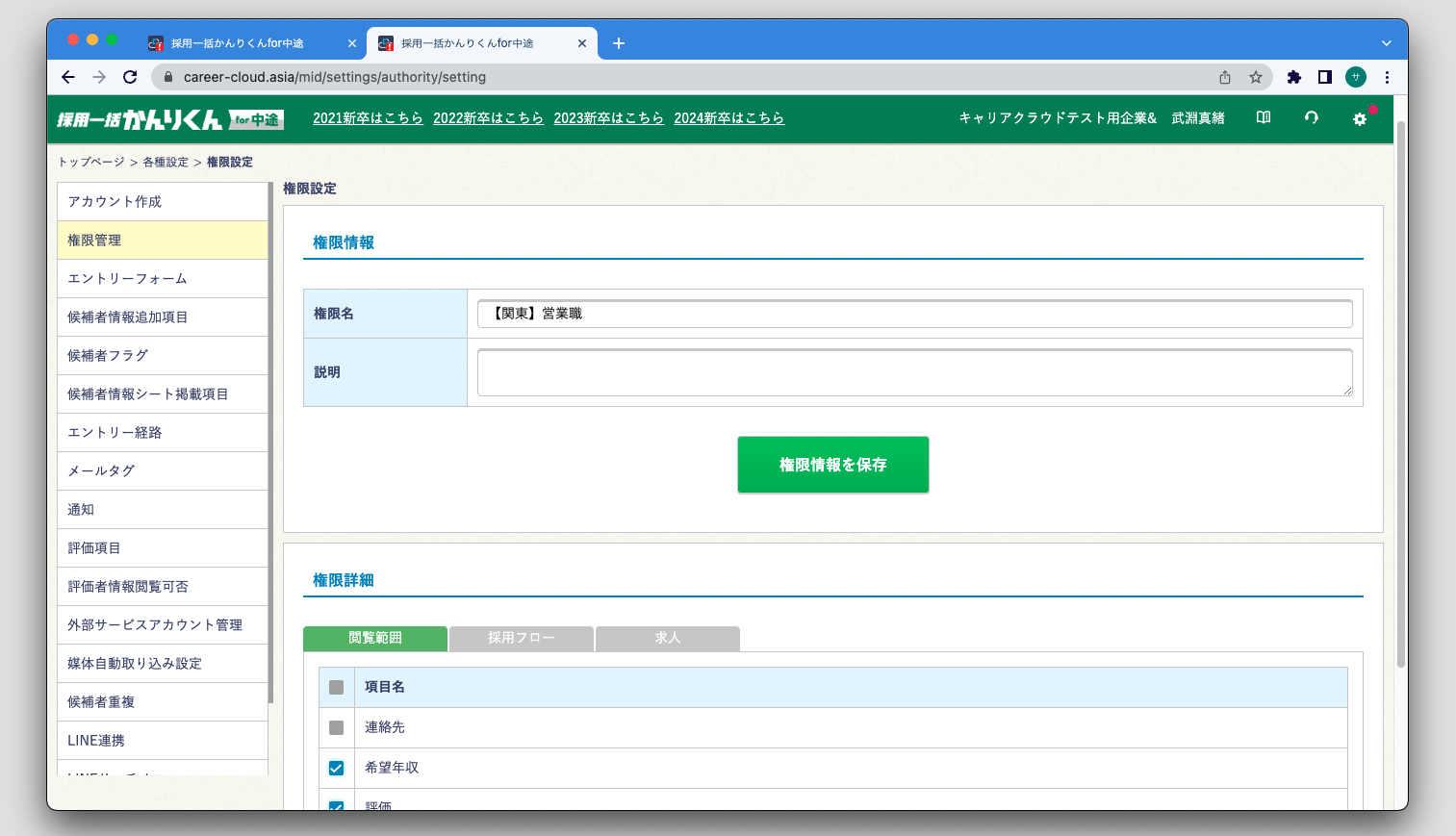This screenshot has width=1456, height=836.
Task: Go to 各種設定 breadcrumb
Action: [166, 162]
